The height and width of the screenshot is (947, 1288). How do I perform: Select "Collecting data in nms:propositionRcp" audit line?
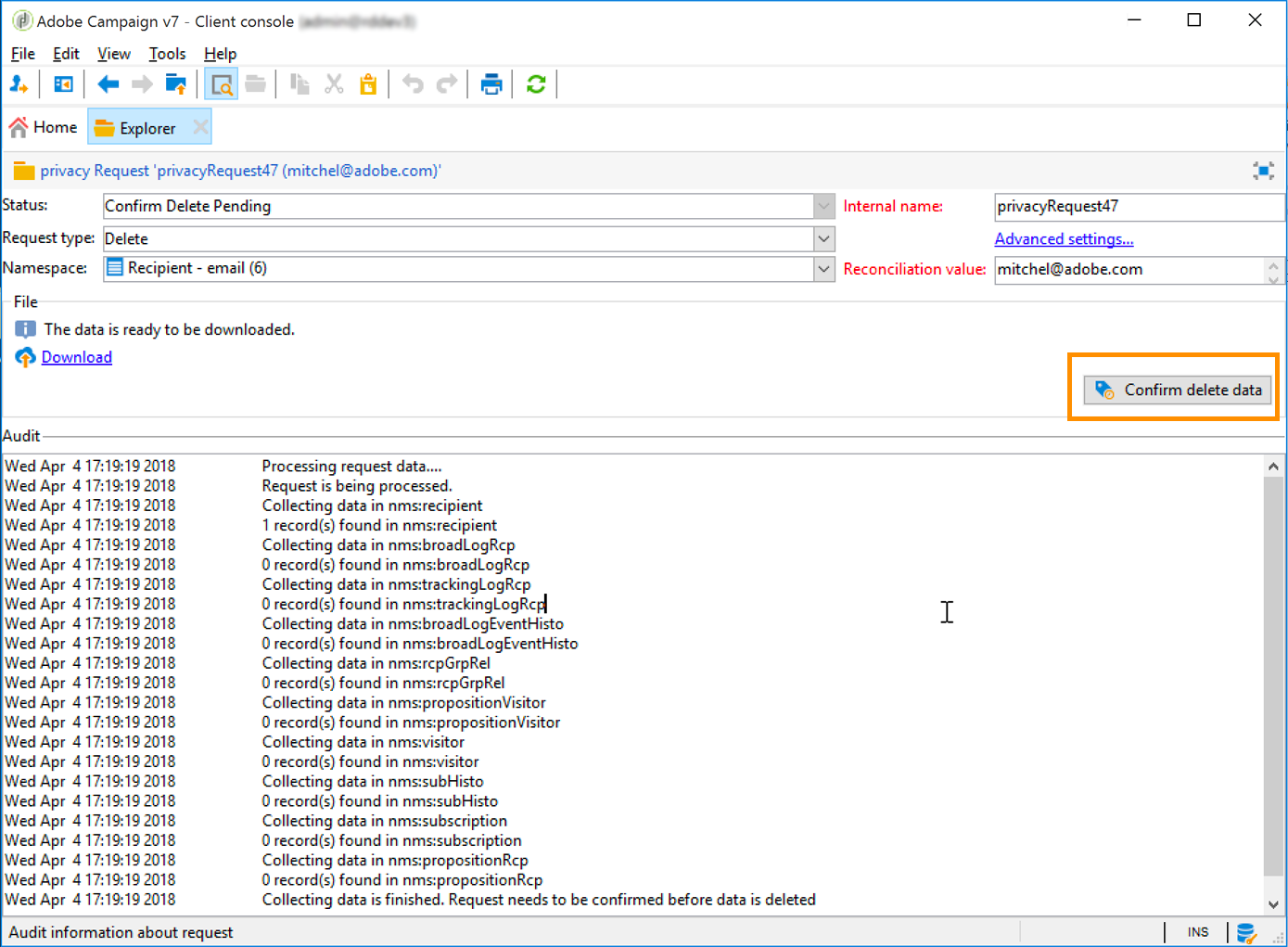(395, 861)
